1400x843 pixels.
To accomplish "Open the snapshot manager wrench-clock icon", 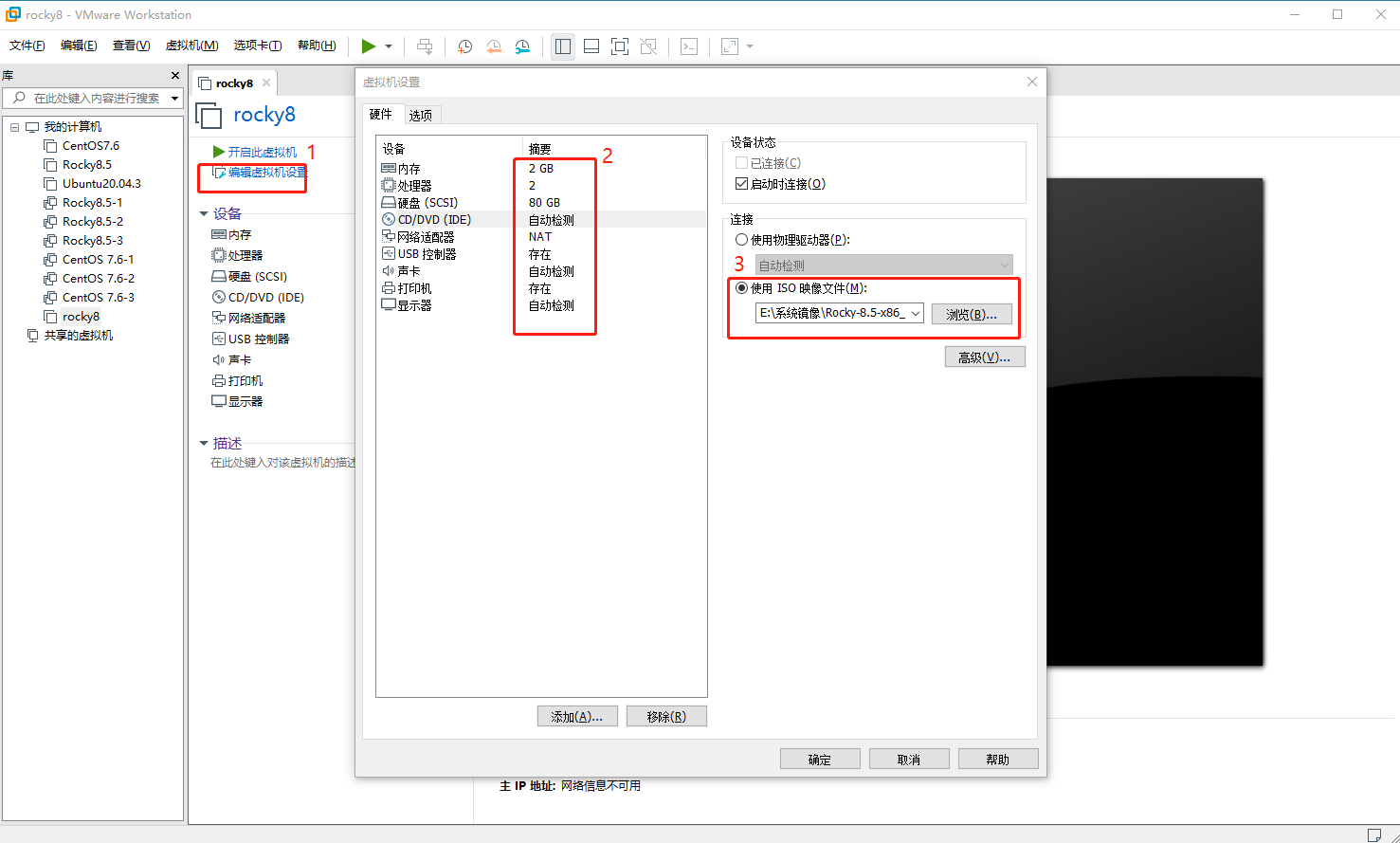I will [x=523, y=46].
